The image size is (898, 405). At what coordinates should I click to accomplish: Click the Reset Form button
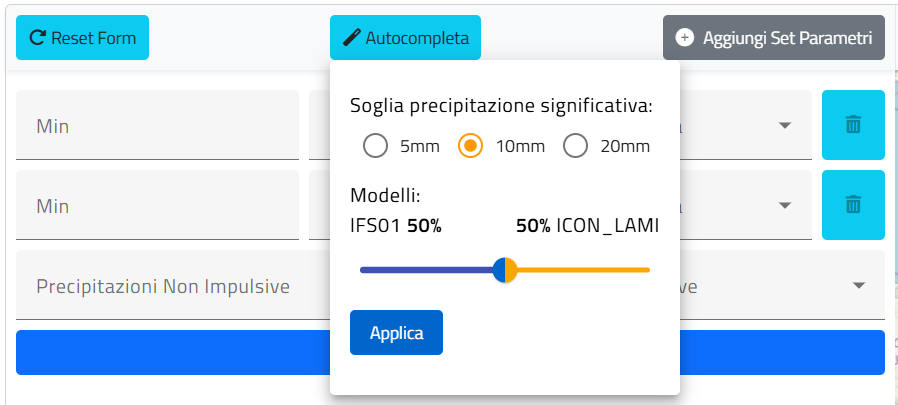point(82,38)
